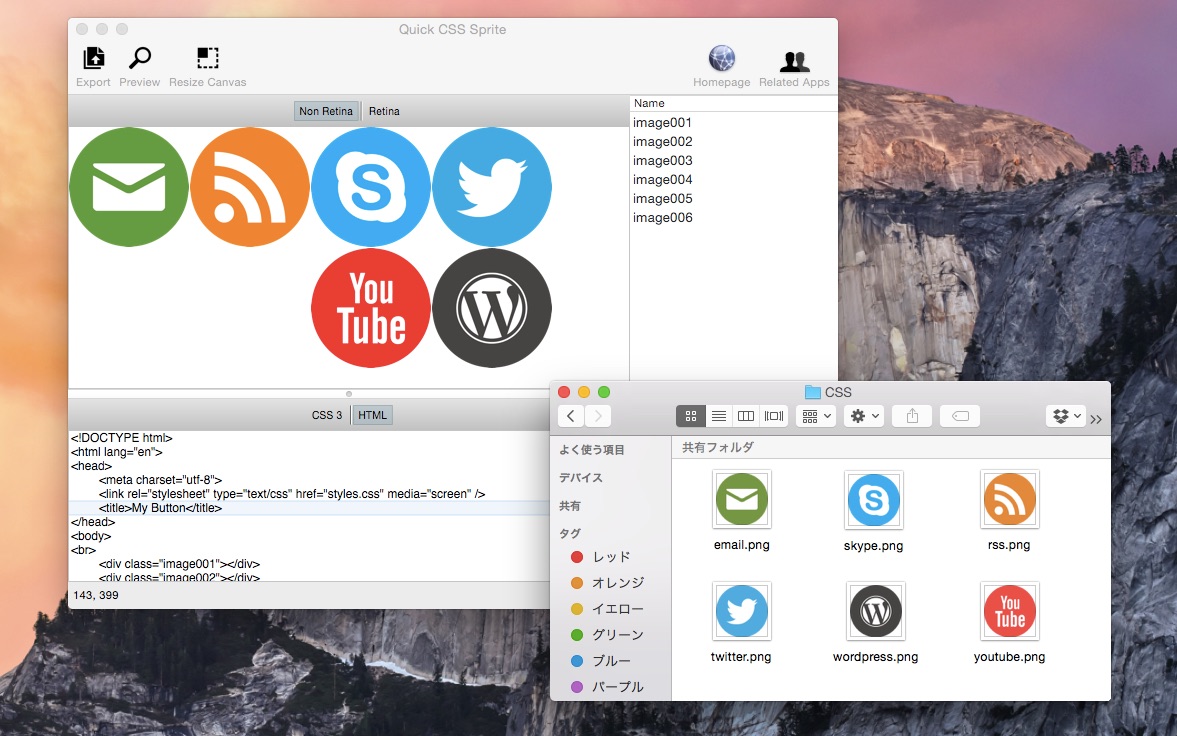
Task: Switch to the Retina tab
Action: coord(384,111)
